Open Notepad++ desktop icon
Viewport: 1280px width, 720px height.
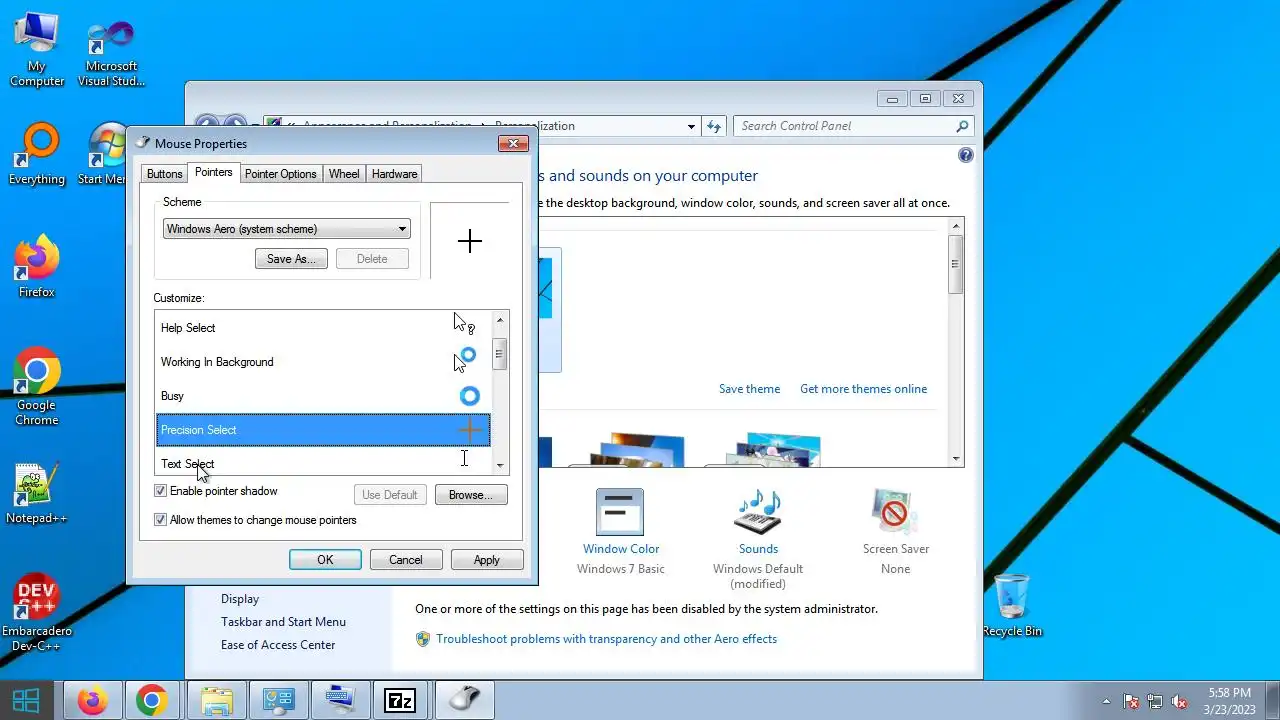37,493
